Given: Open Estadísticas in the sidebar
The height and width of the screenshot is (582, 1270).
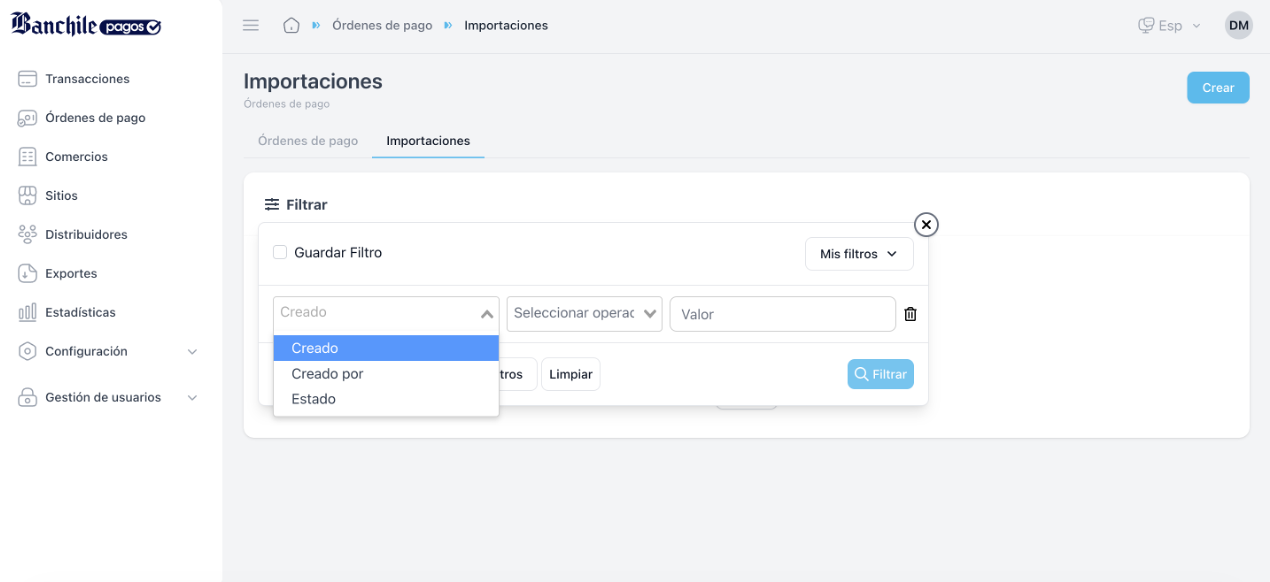Looking at the screenshot, I should [80, 313].
